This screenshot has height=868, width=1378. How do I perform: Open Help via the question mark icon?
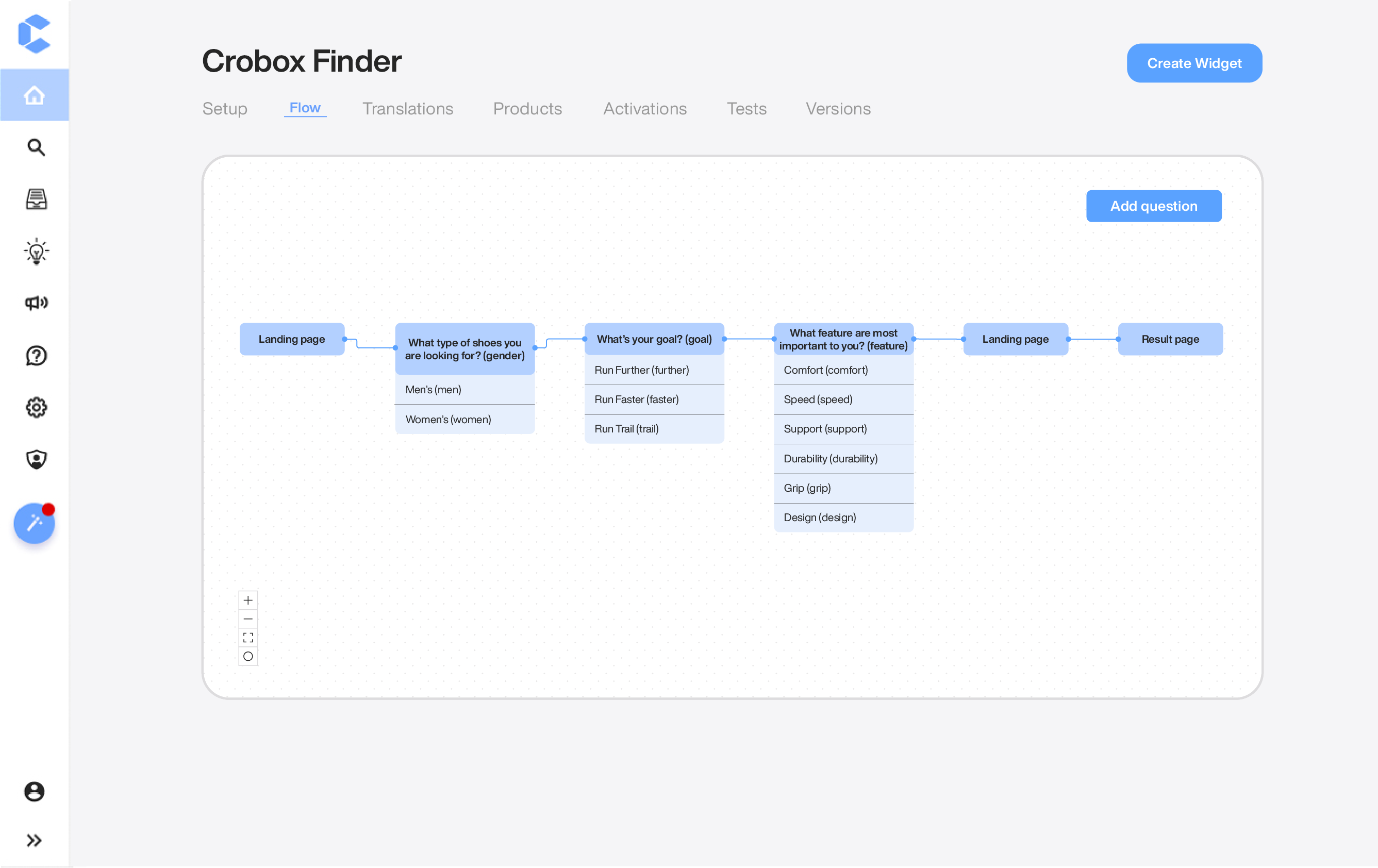(36, 355)
